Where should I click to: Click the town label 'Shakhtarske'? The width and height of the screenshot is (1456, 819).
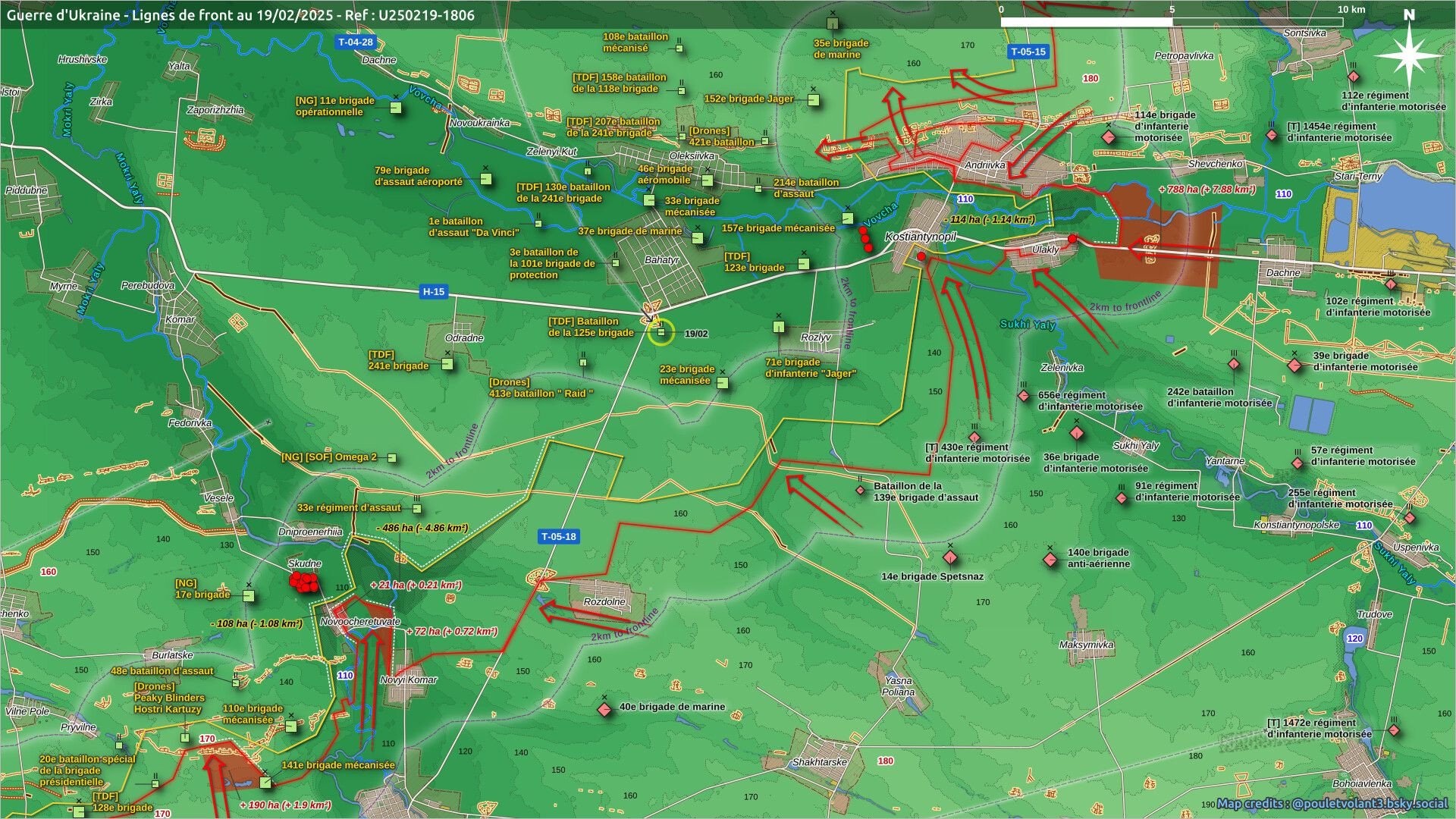pos(819,761)
